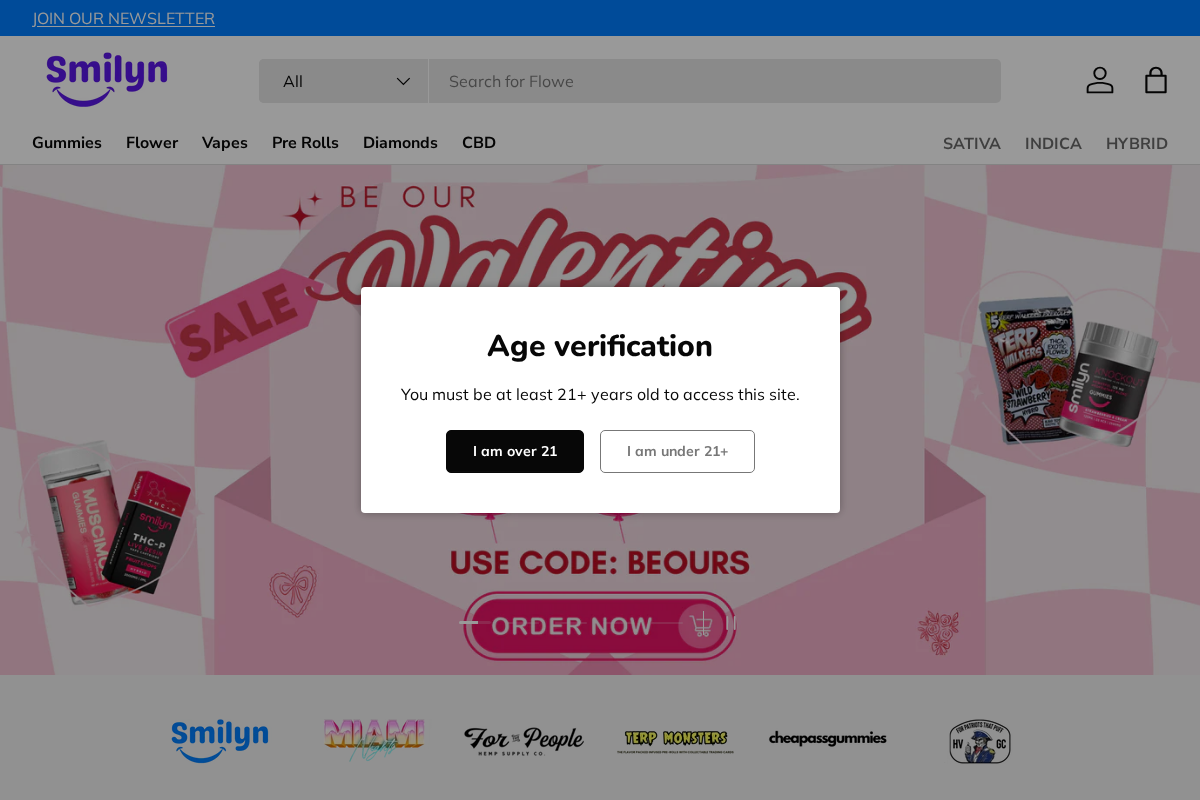
Task: Pause the banner slideshow
Action: (x=731, y=623)
